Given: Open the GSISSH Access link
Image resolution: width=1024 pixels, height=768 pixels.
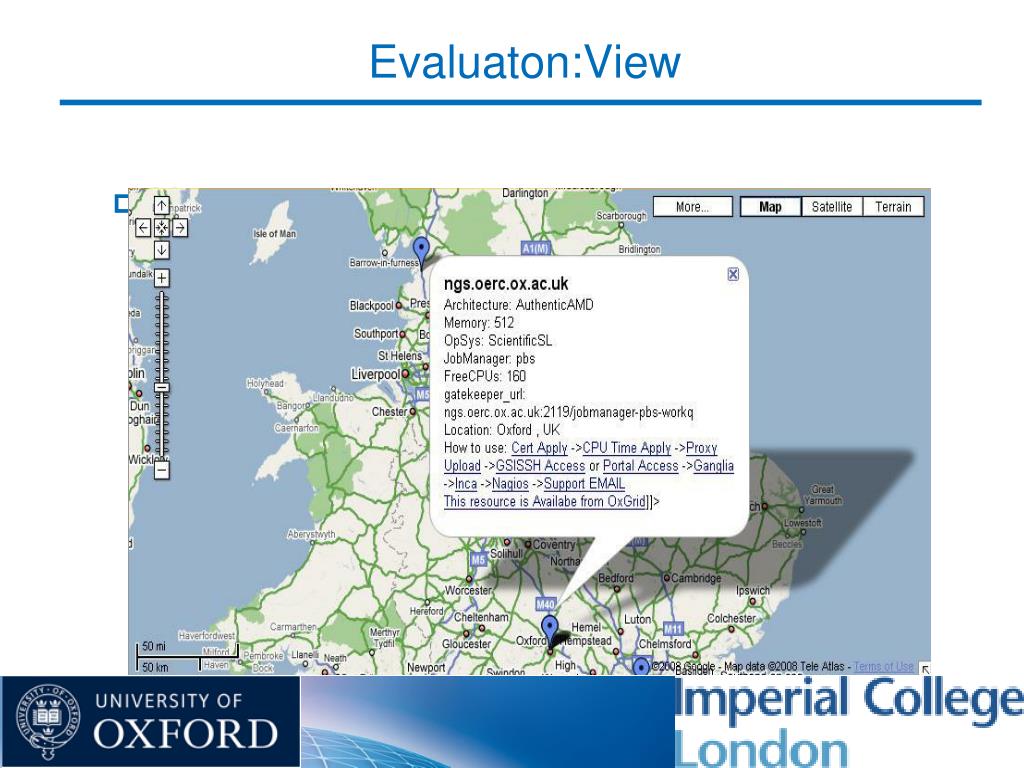Looking at the screenshot, I should point(540,466).
